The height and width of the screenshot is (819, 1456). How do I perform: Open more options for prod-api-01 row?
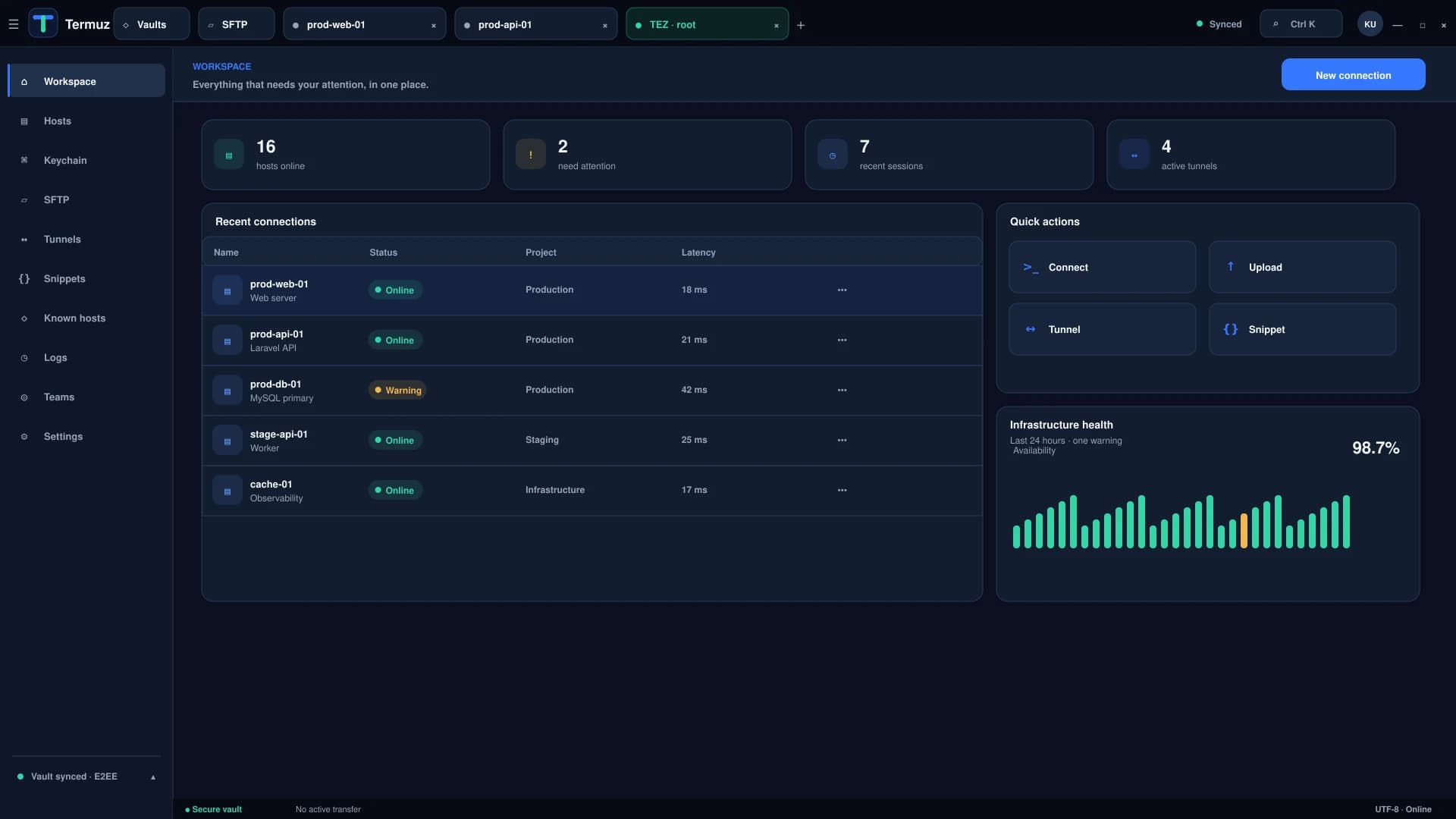(x=842, y=340)
